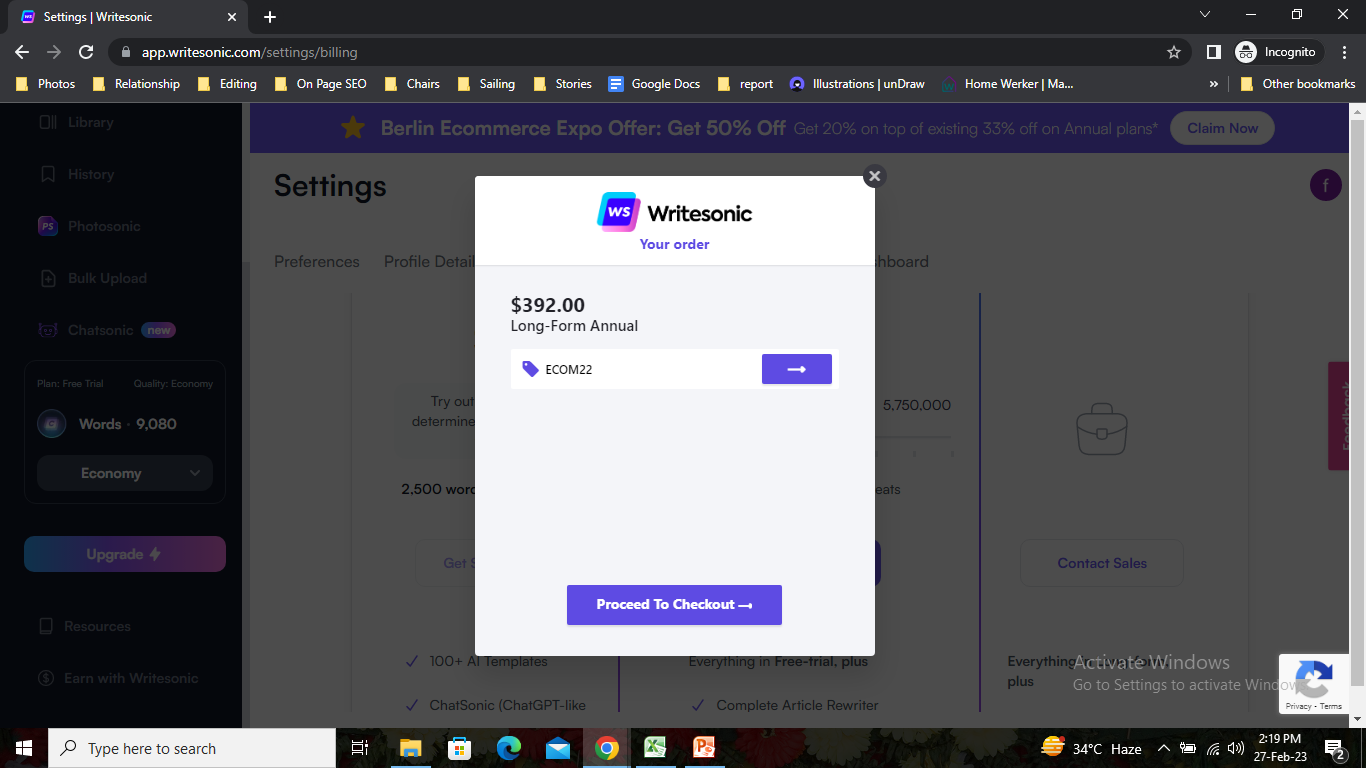Open the On Page SEO bookmark folder
The width and height of the screenshot is (1366, 768).
point(321,84)
